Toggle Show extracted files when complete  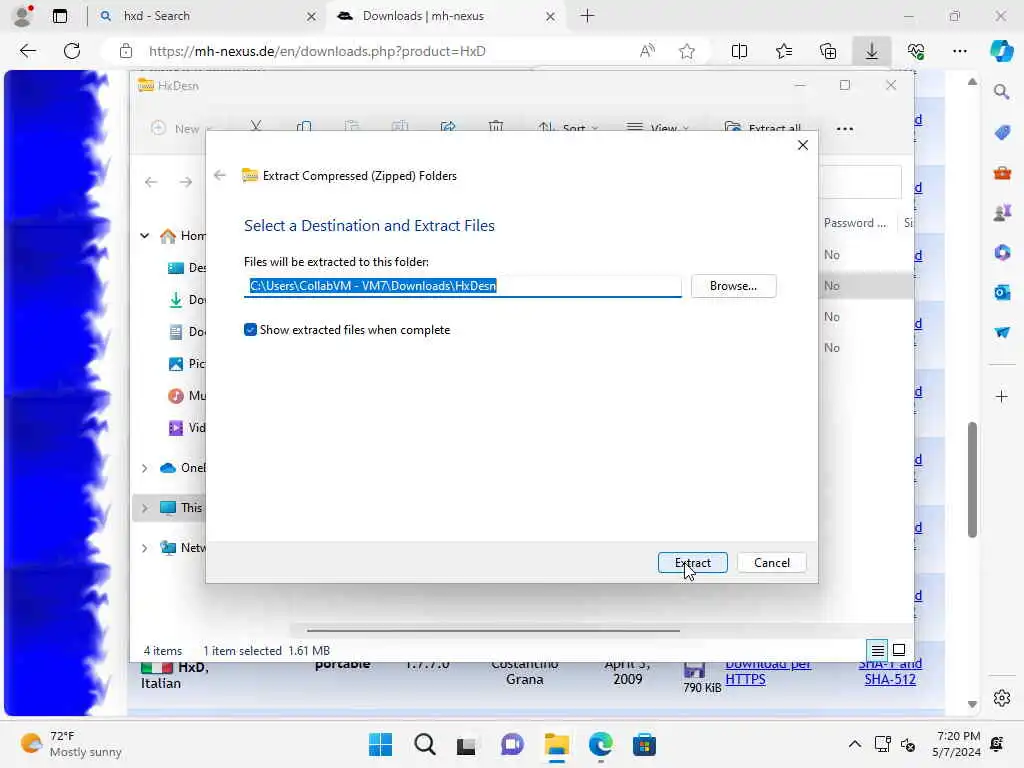tap(250, 330)
